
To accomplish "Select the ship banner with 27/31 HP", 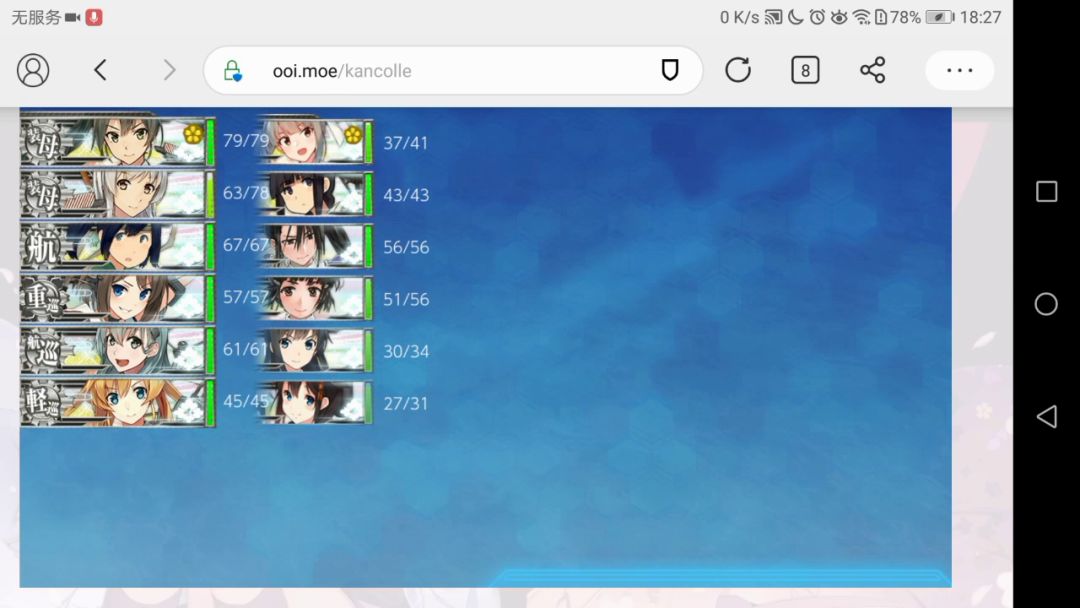I will point(312,403).
